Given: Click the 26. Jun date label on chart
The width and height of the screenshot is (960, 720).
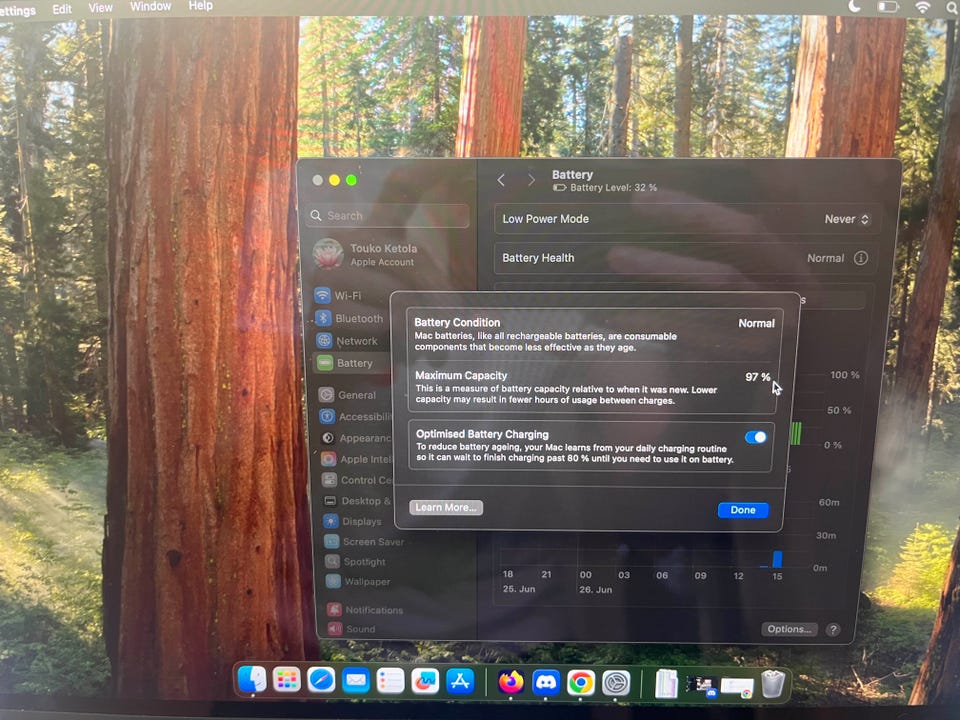Looking at the screenshot, I should click(595, 589).
